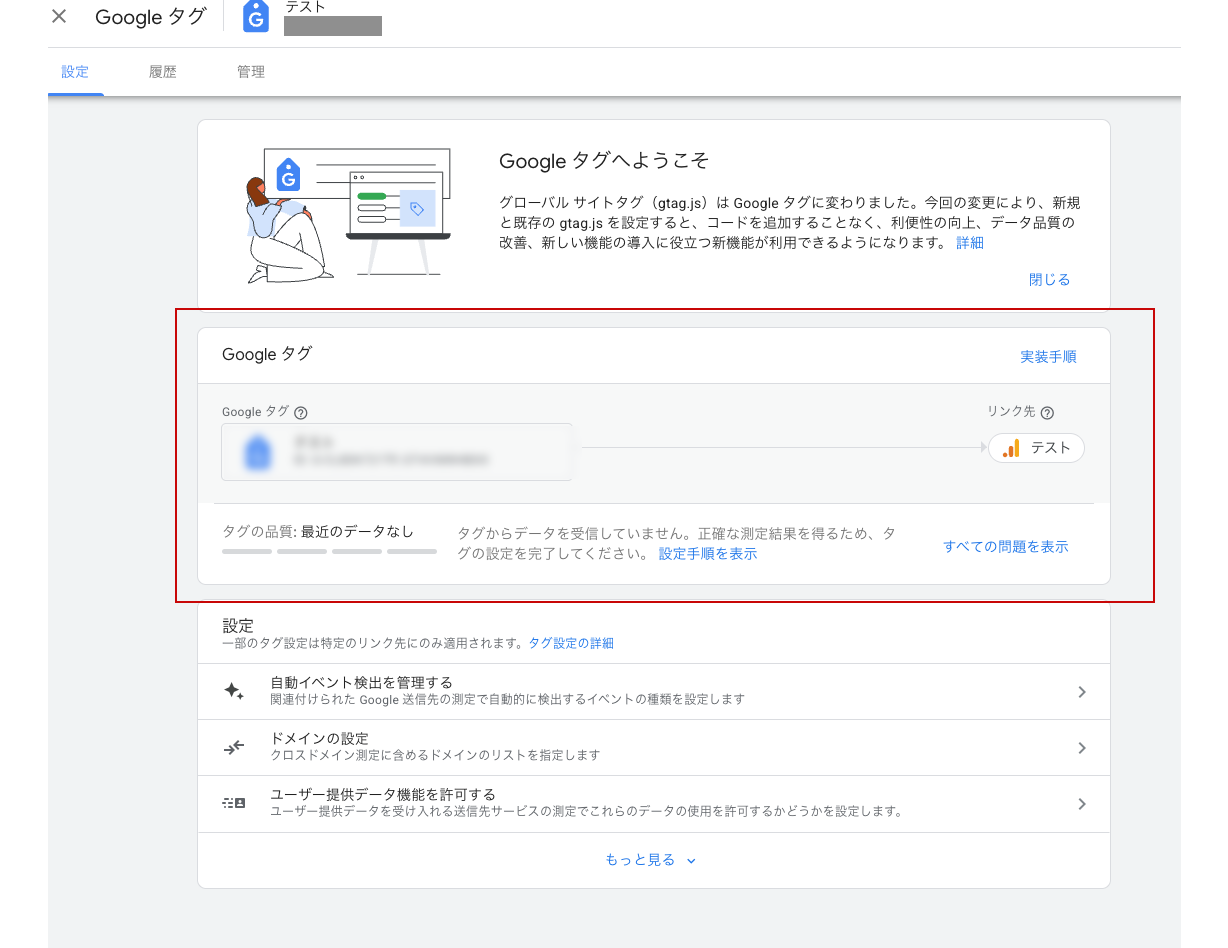Expand chevron on 自動イベント検出 row
The image size is (1228, 948).
point(1082,692)
